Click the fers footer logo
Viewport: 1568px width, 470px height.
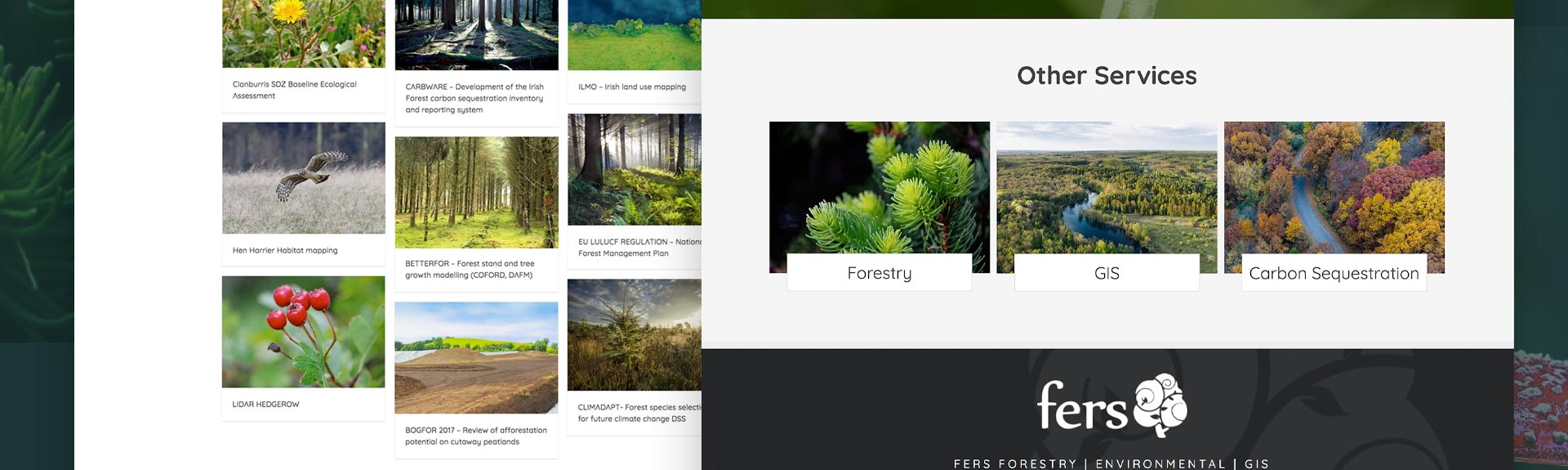tap(1111, 405)
